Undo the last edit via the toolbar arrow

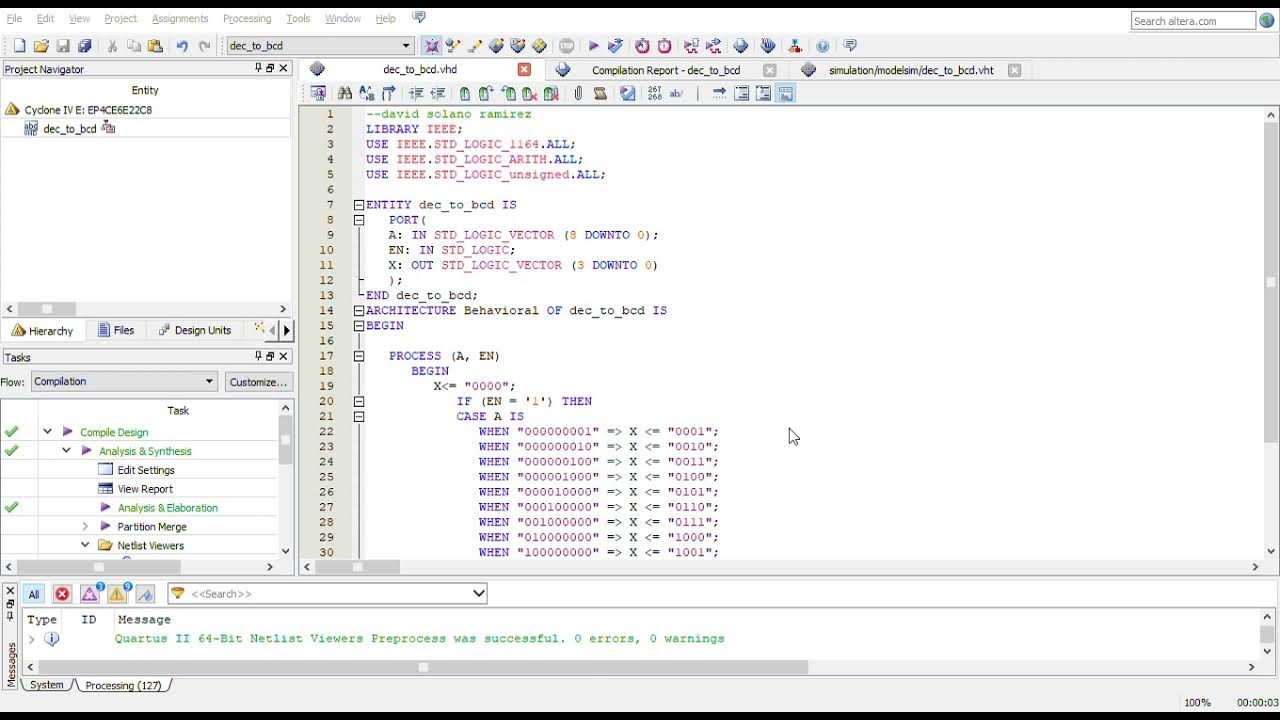182,46
